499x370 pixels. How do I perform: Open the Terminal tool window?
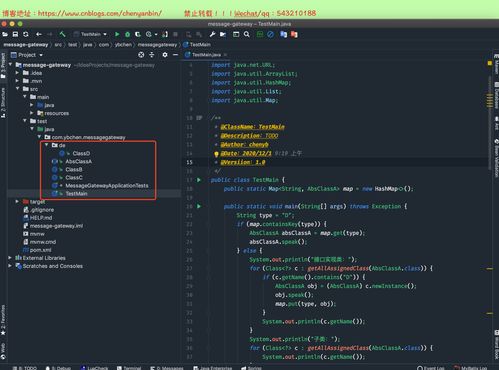pyautogui.click(x=129, y=368)
